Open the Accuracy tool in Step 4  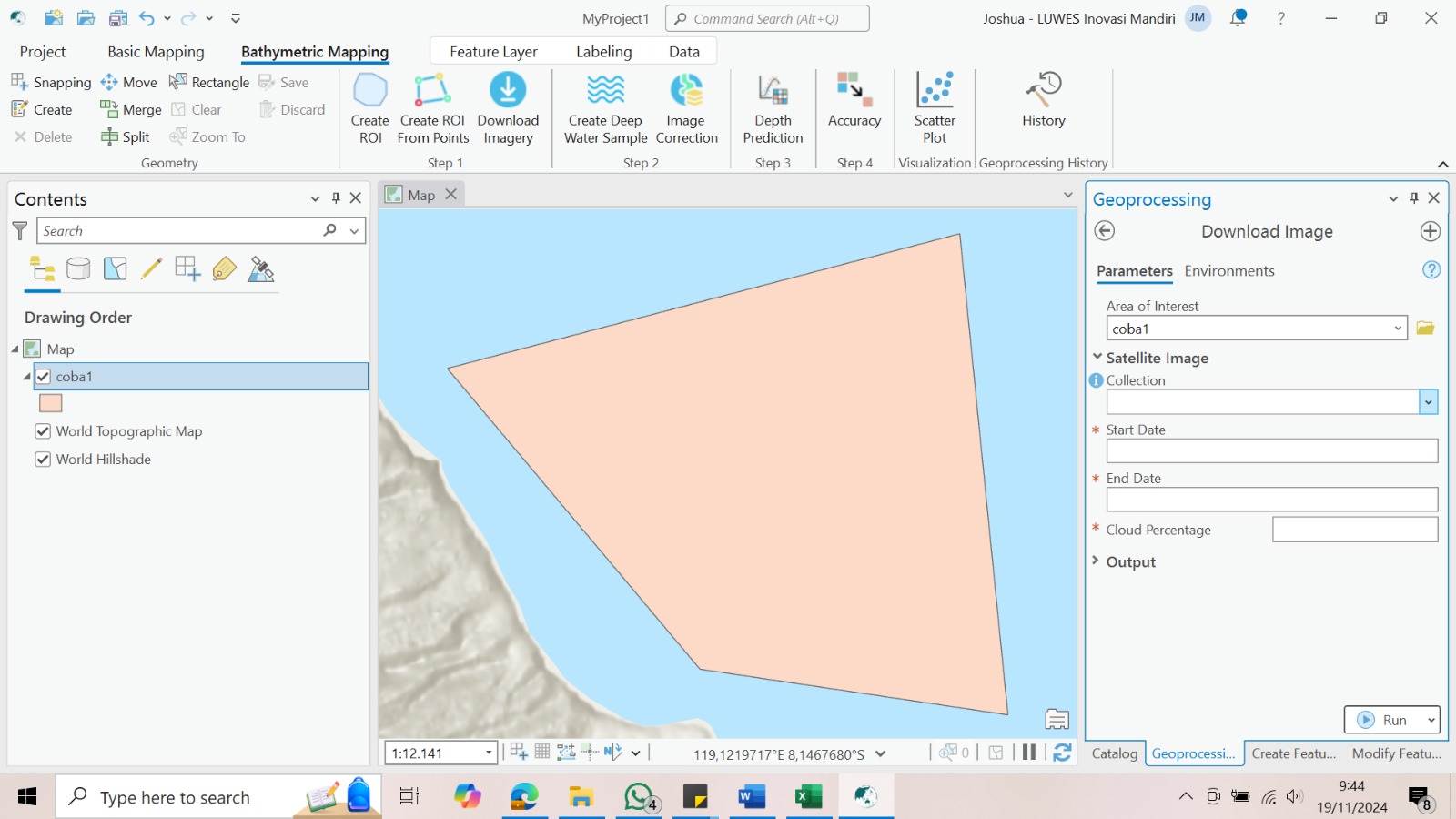coord(854,101)
